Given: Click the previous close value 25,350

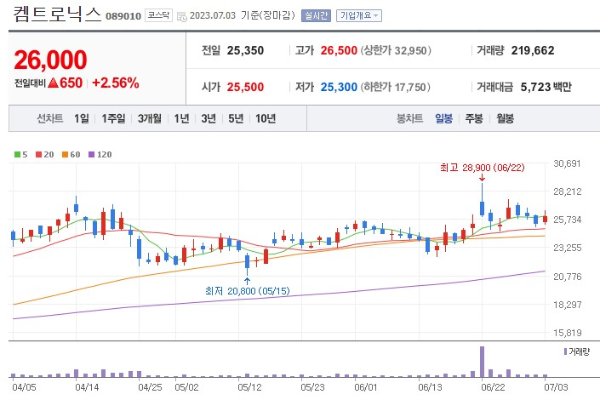Looking at the screenshot, I should point(245,51).
